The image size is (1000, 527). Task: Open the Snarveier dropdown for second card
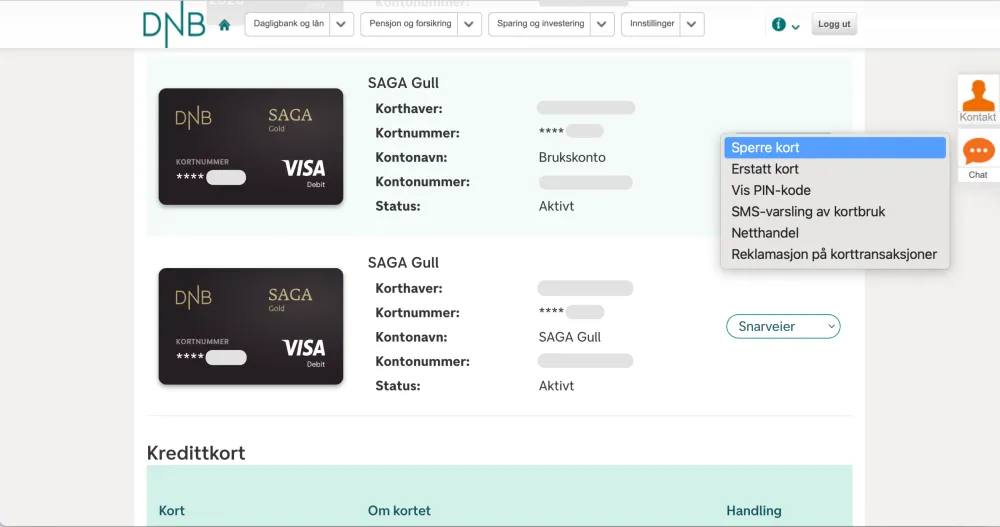tap(783, 326)
